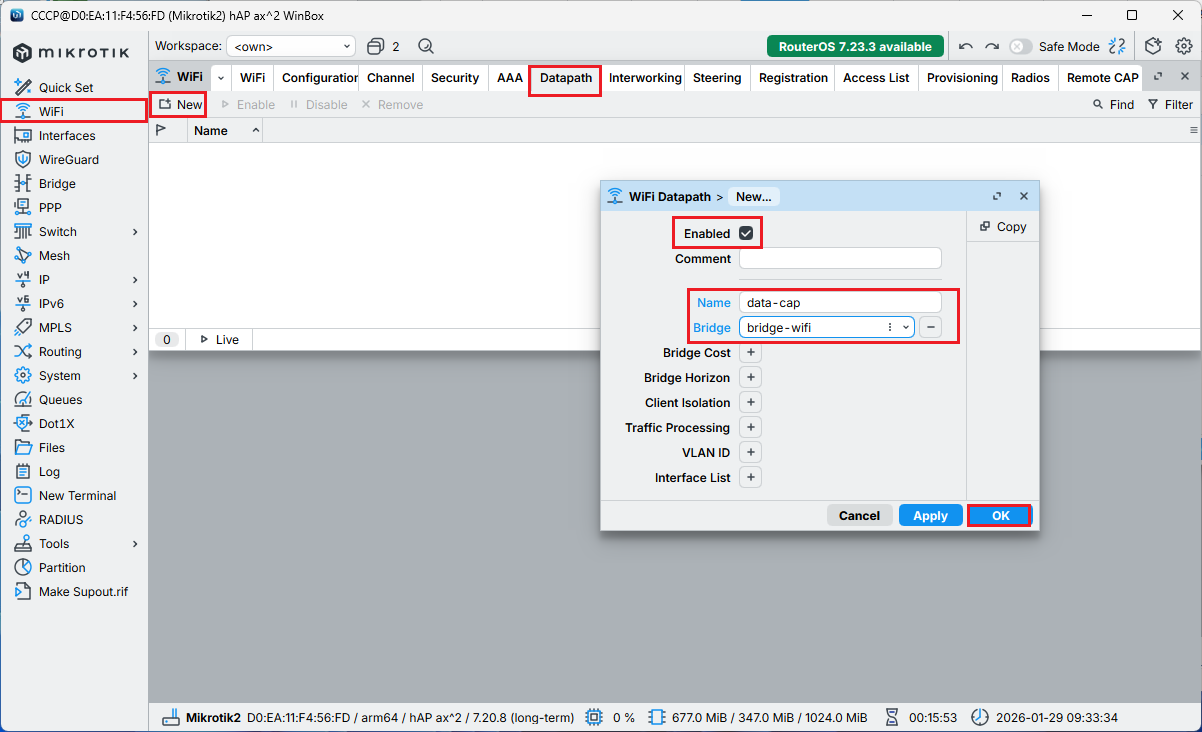This screenshot has height=732, width=1202.
Task: Launch New Terminal
Action: [77, 496]
